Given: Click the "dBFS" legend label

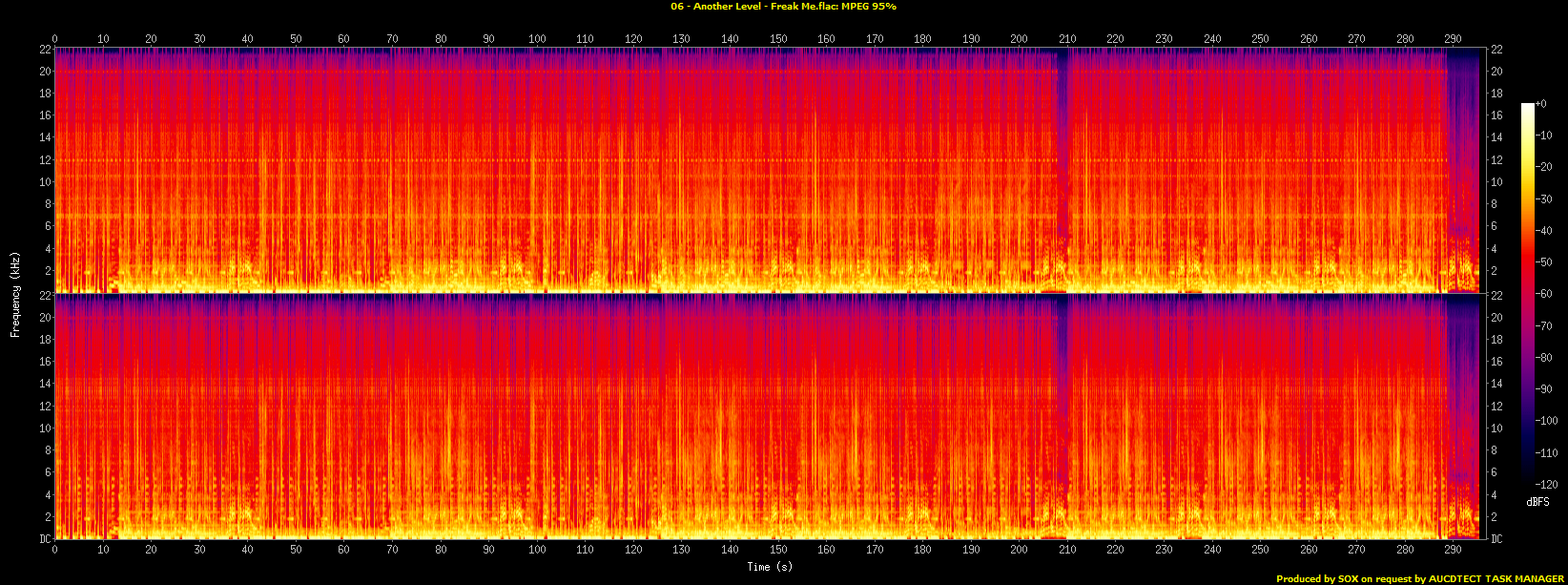Looking at the screenshot, I should pos(1537,502).
